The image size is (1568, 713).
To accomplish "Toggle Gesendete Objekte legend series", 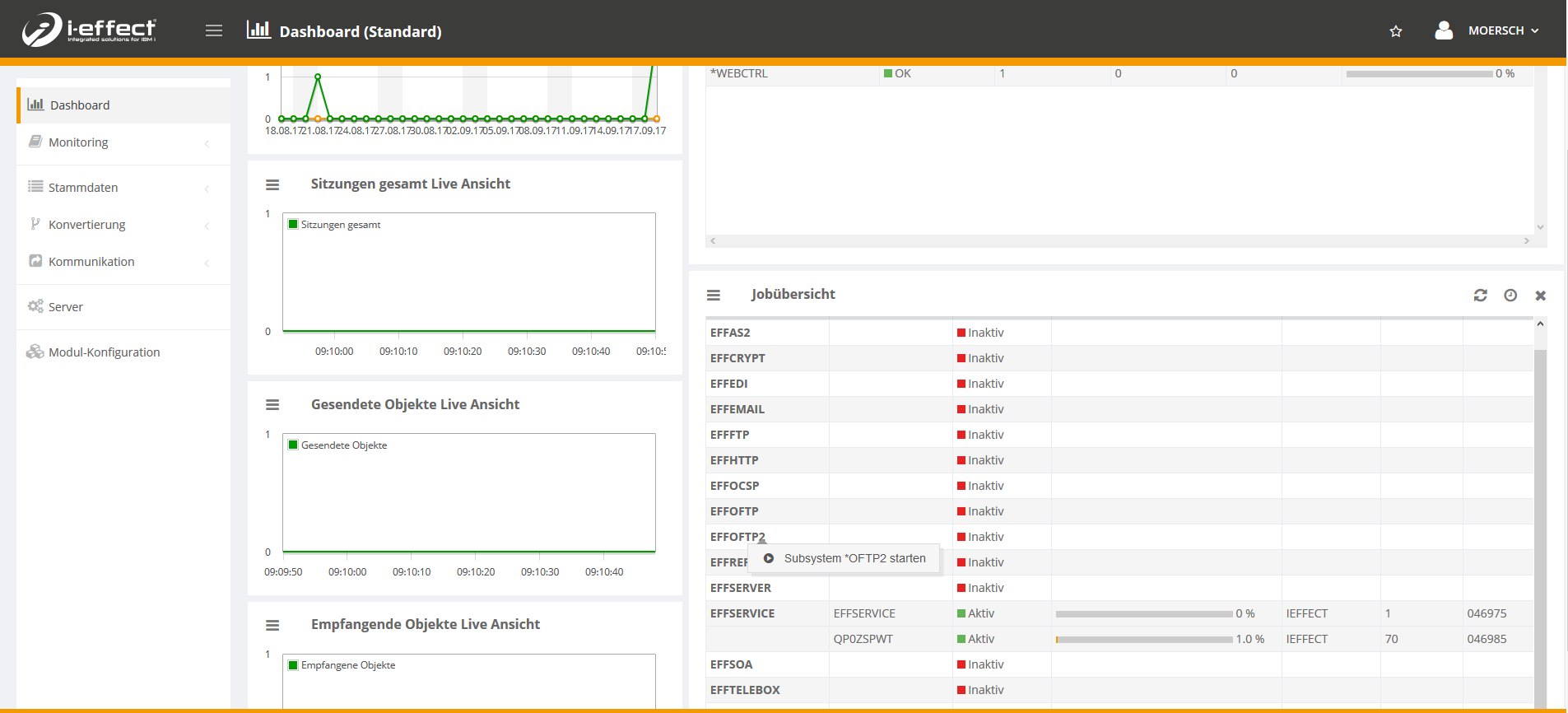I will [x=337, y=445].
